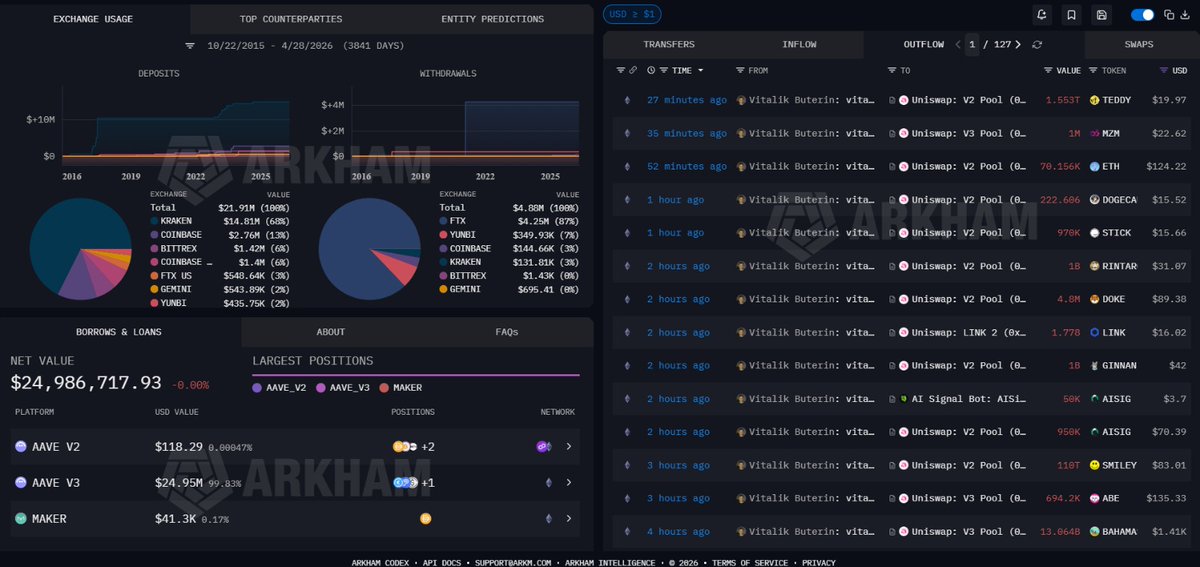Viewport: 1200px width, 567px height.
Task: Open the filter icon beside TO header
Action: point(892,70)
